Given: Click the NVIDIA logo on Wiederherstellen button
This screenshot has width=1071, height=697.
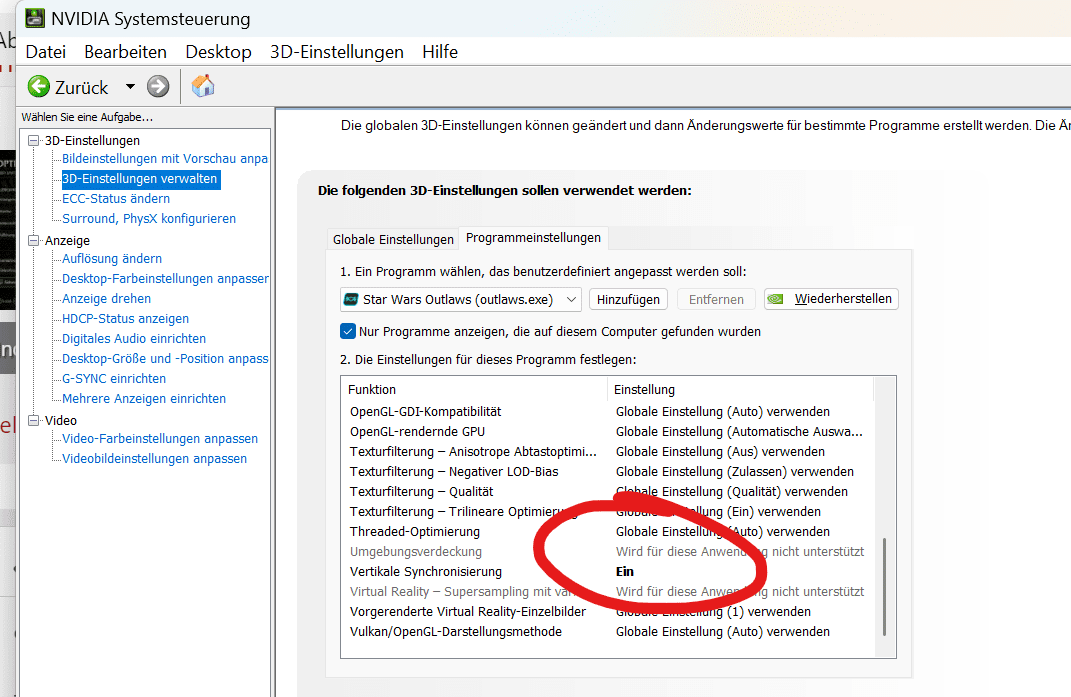Looking at the screenshot, I should (x=775, y=299).
